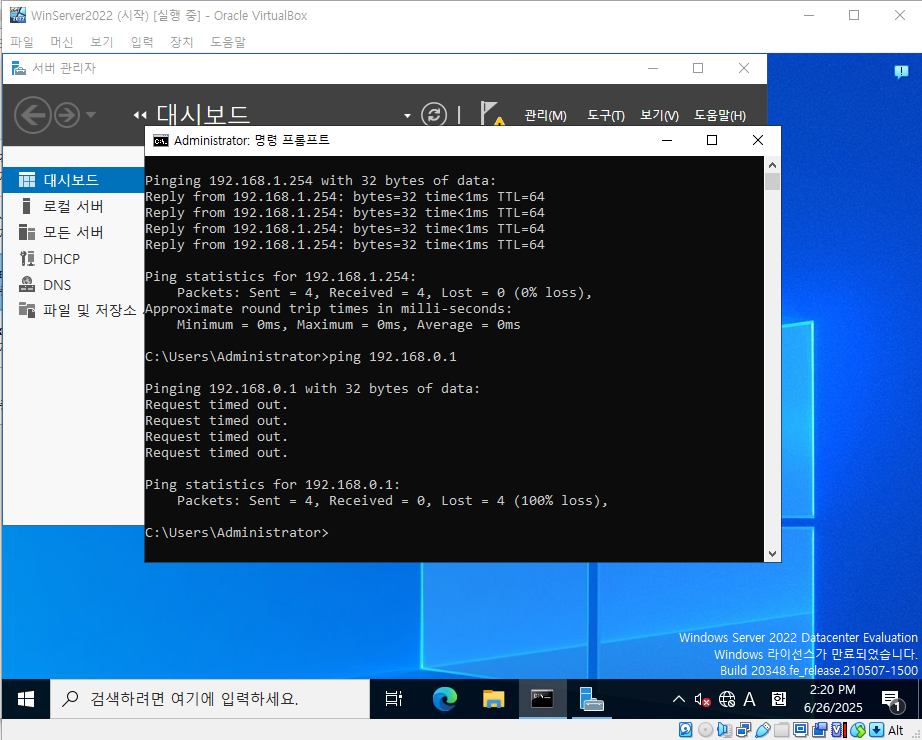Image resolution: width=922 pixels, height=740 pixels.
Task: Click the 'ping 192.168.0.1' command line
Action: [x=300, y=356]
